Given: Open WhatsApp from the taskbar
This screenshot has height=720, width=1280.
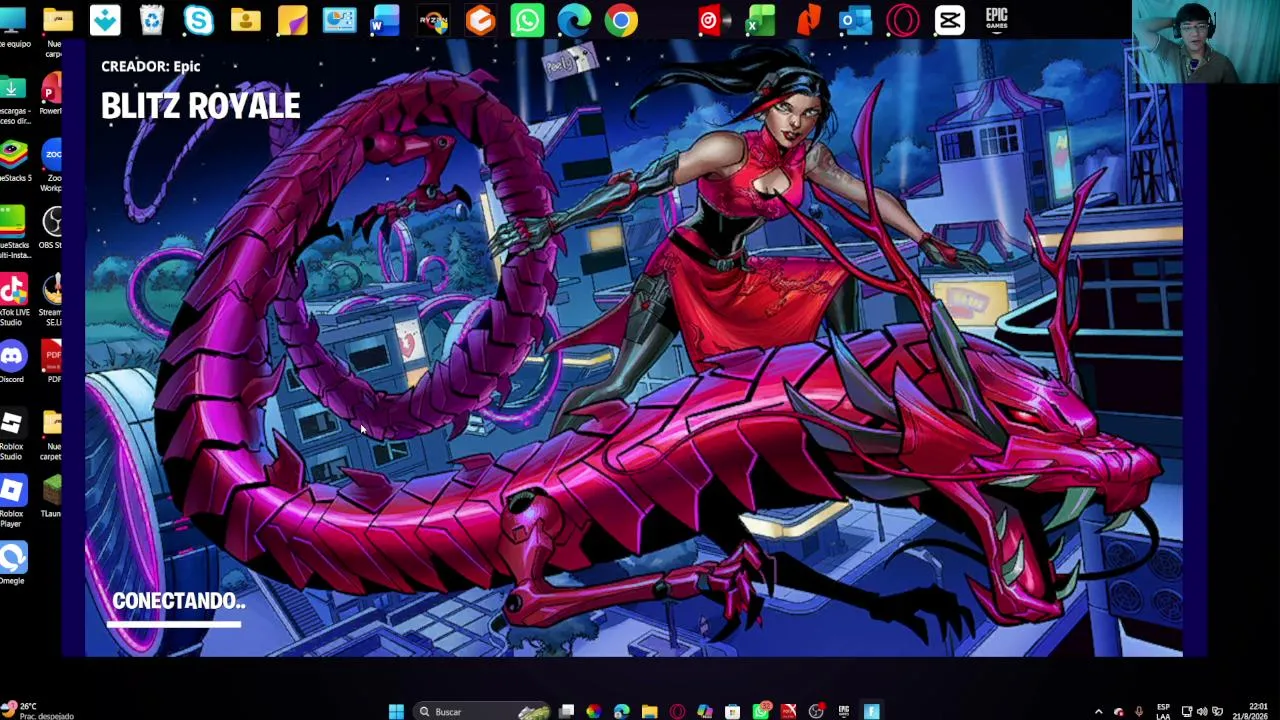Looking at the screenshot, I should point(761,711).
